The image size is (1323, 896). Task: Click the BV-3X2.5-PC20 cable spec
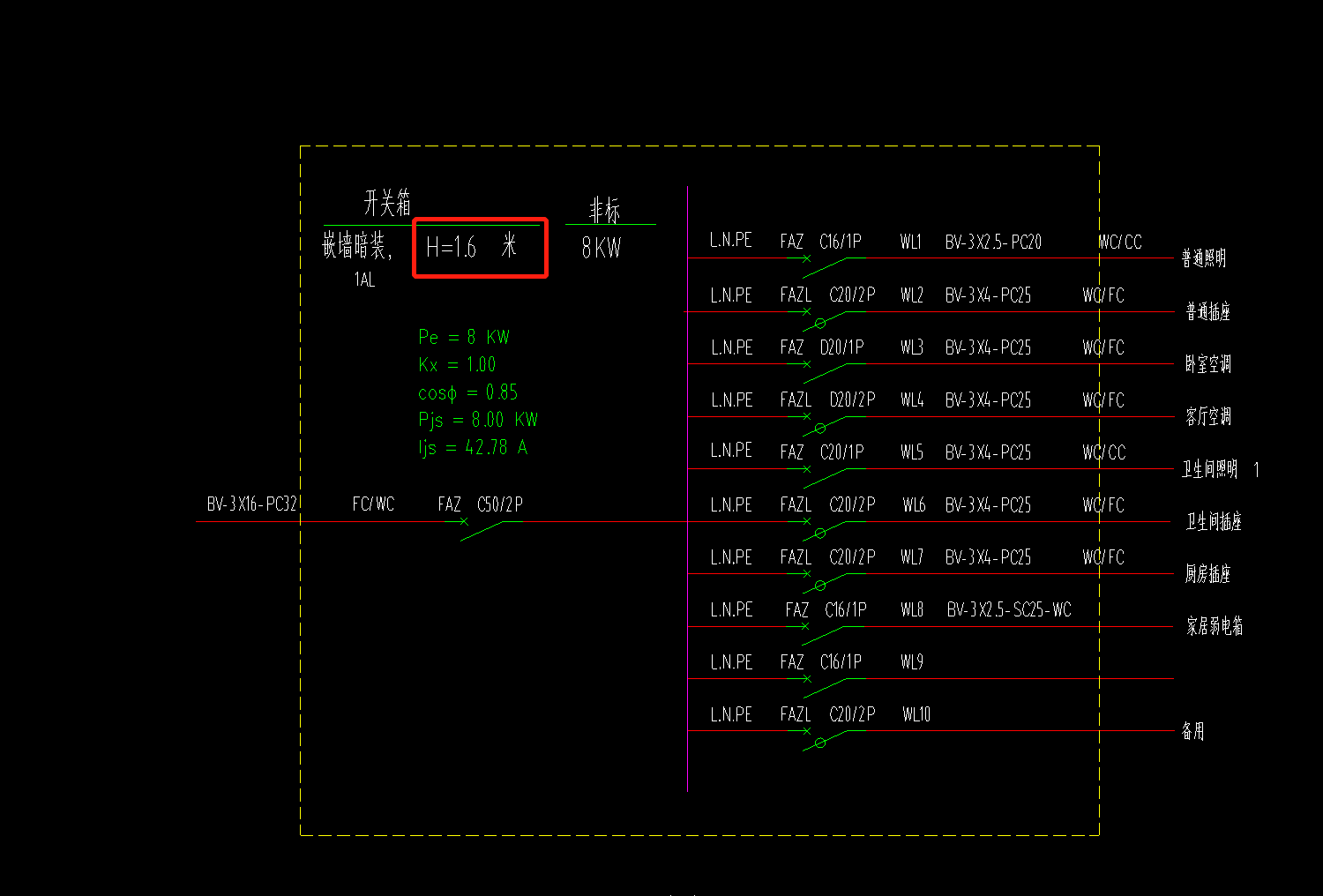click(x=993, y=242)
